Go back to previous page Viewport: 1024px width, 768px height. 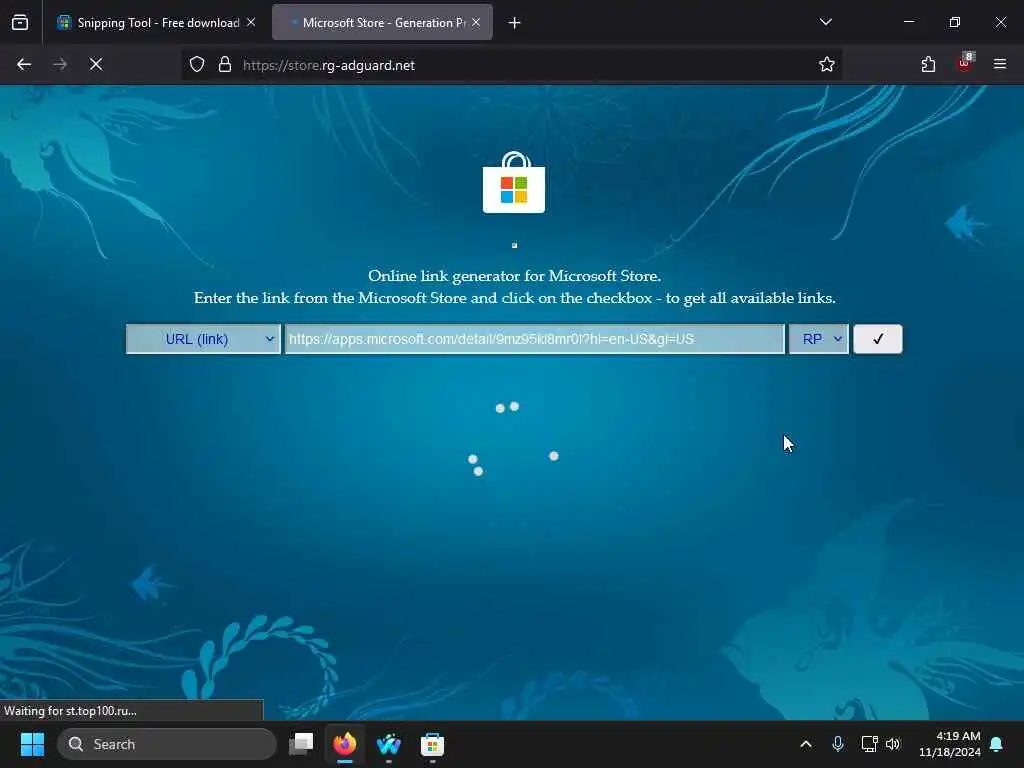click(x=24, y=64)
